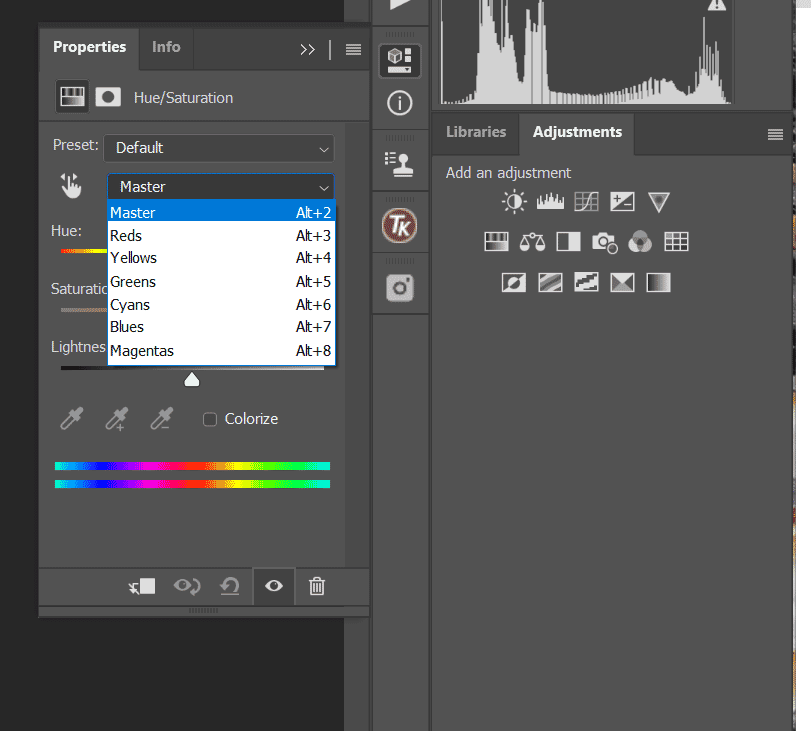This screenshot has height=731, width=811.
Task: Reset the Hue/Saturation adjustment to defaults
Action: tap(229, 587)
